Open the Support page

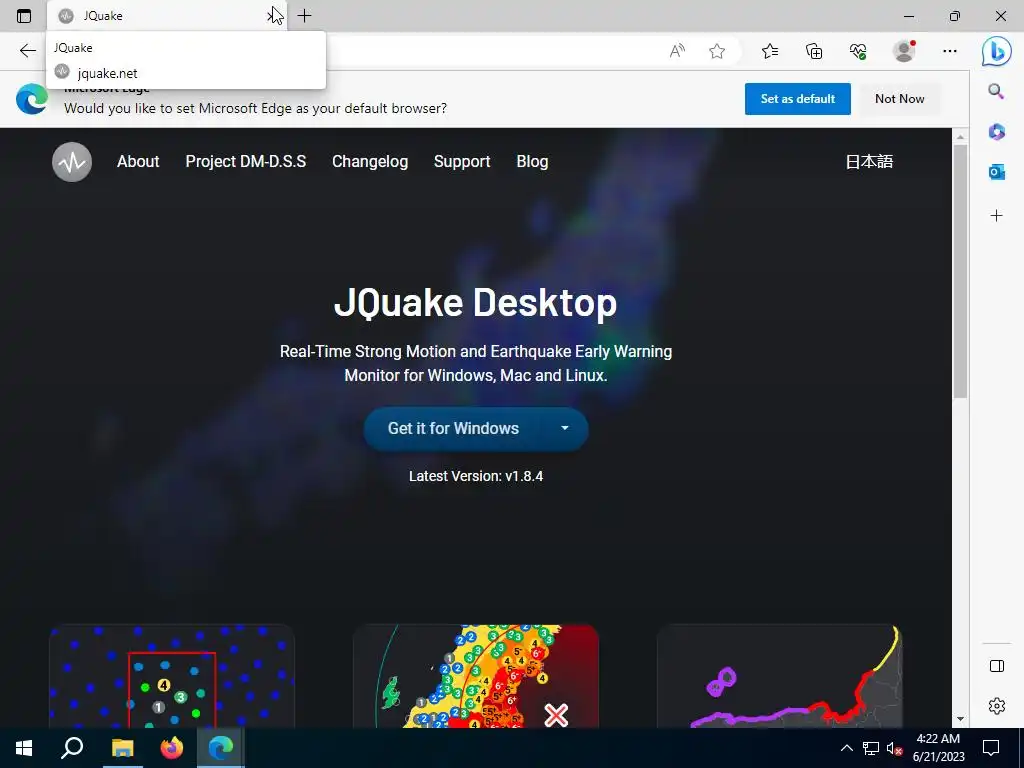[462, 161]
